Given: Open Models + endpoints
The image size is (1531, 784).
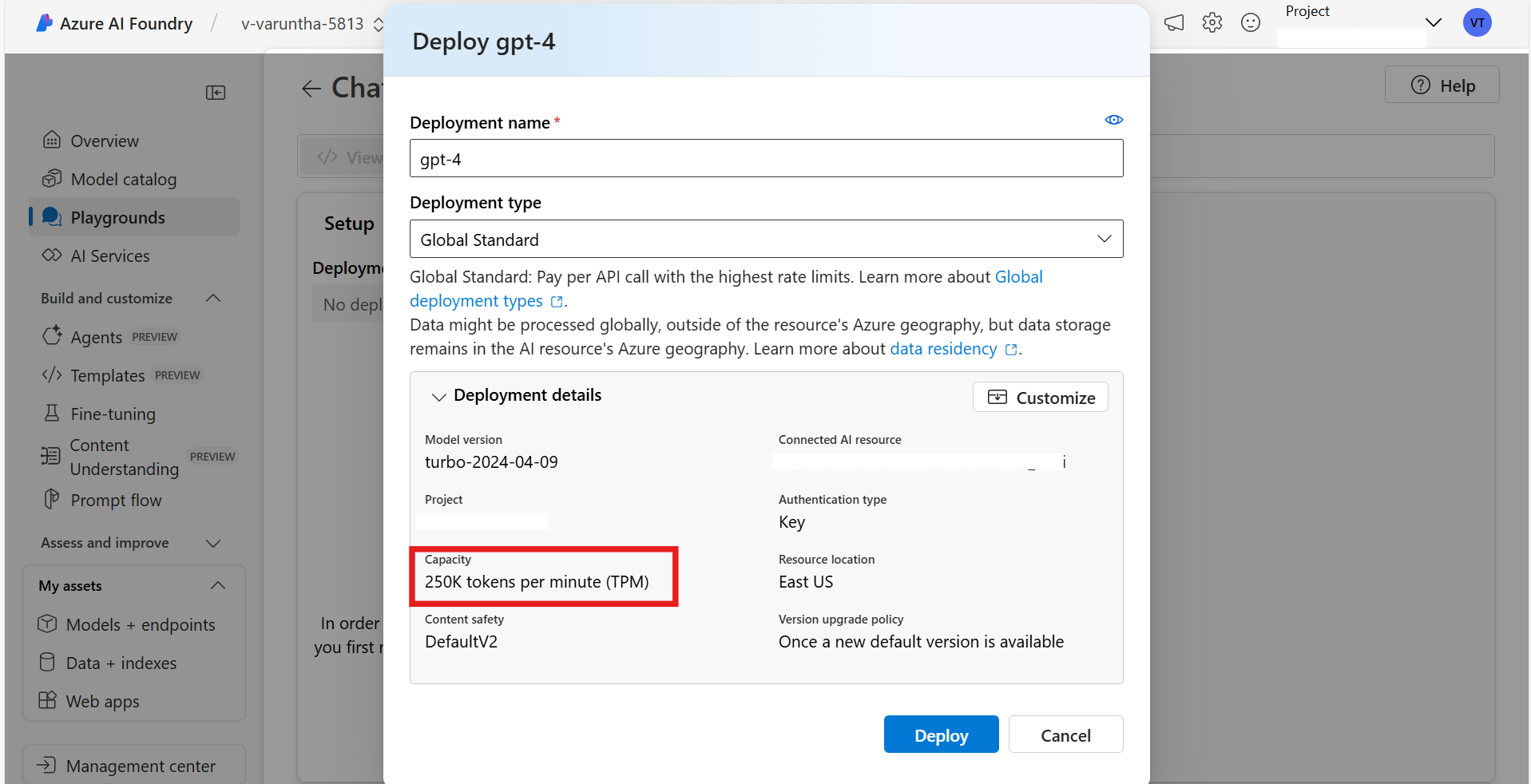Looking at the screenshot, I should pyautogui.click(x=141, y=624).
